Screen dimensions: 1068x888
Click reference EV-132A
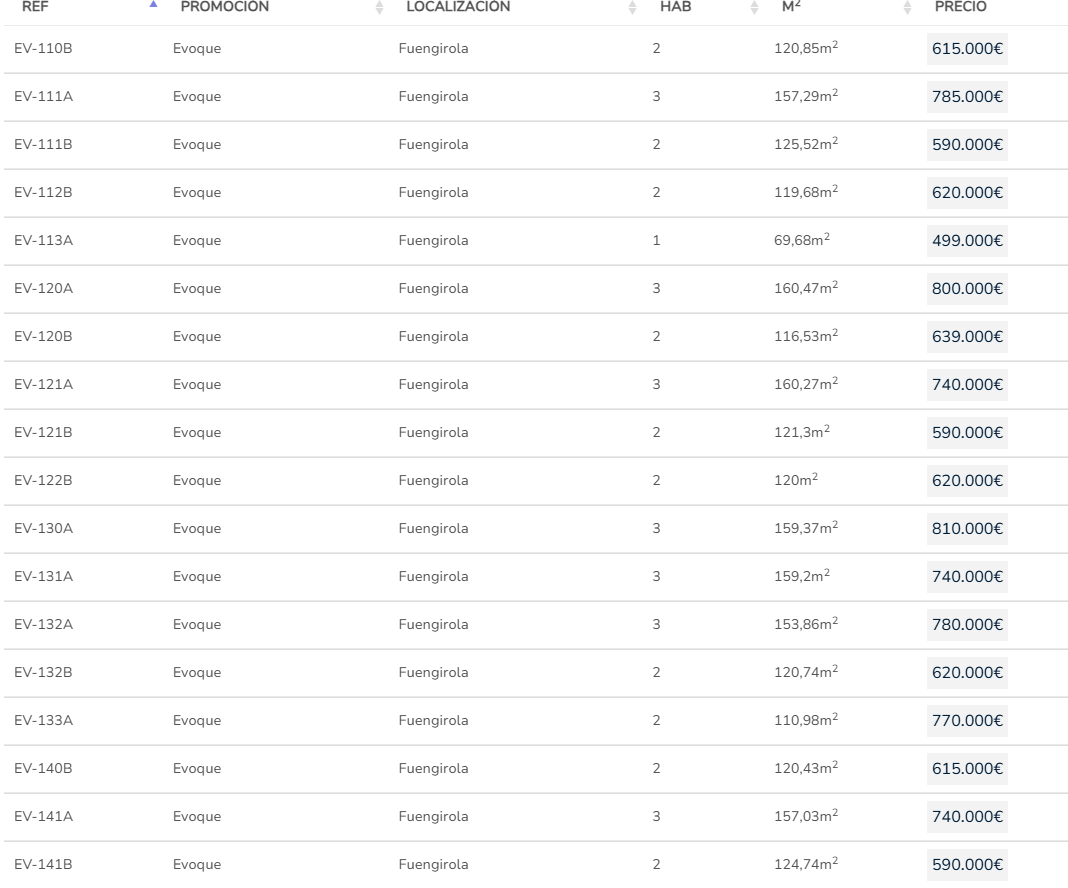pos(43,625)
